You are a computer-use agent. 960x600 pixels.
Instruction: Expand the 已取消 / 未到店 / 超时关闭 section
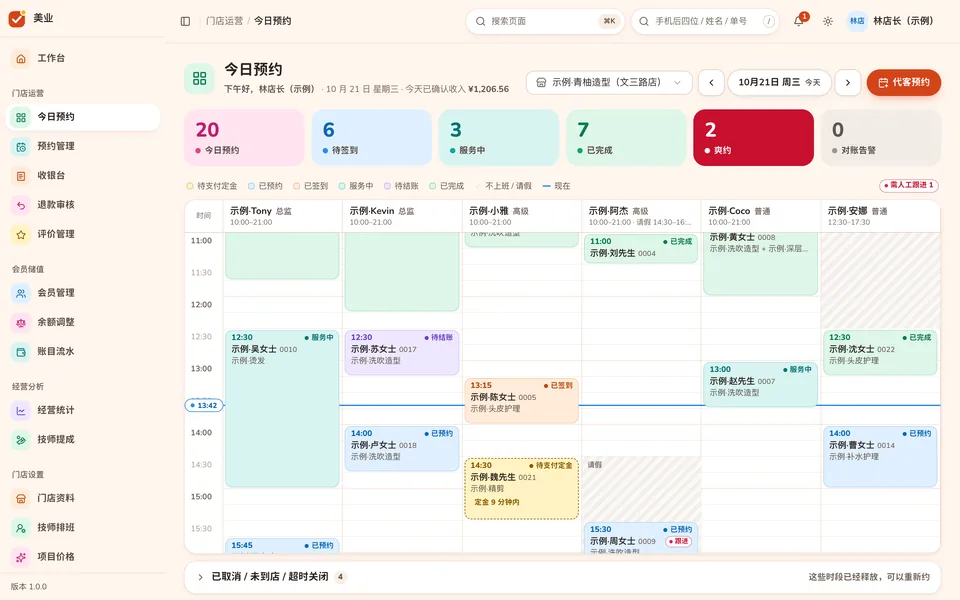point(563,577)
